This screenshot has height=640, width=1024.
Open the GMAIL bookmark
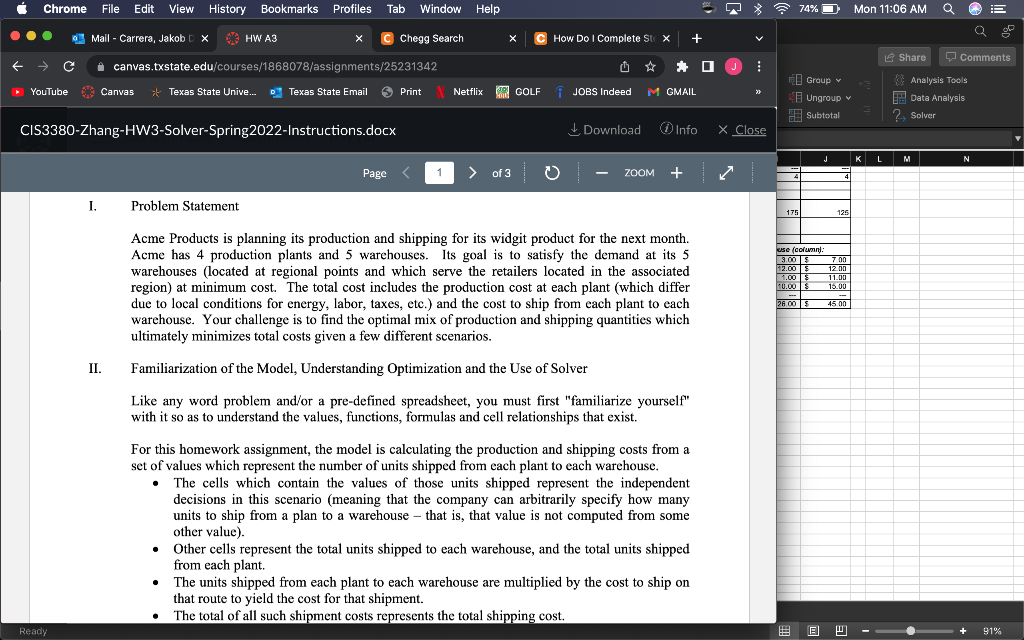[672, 92]
